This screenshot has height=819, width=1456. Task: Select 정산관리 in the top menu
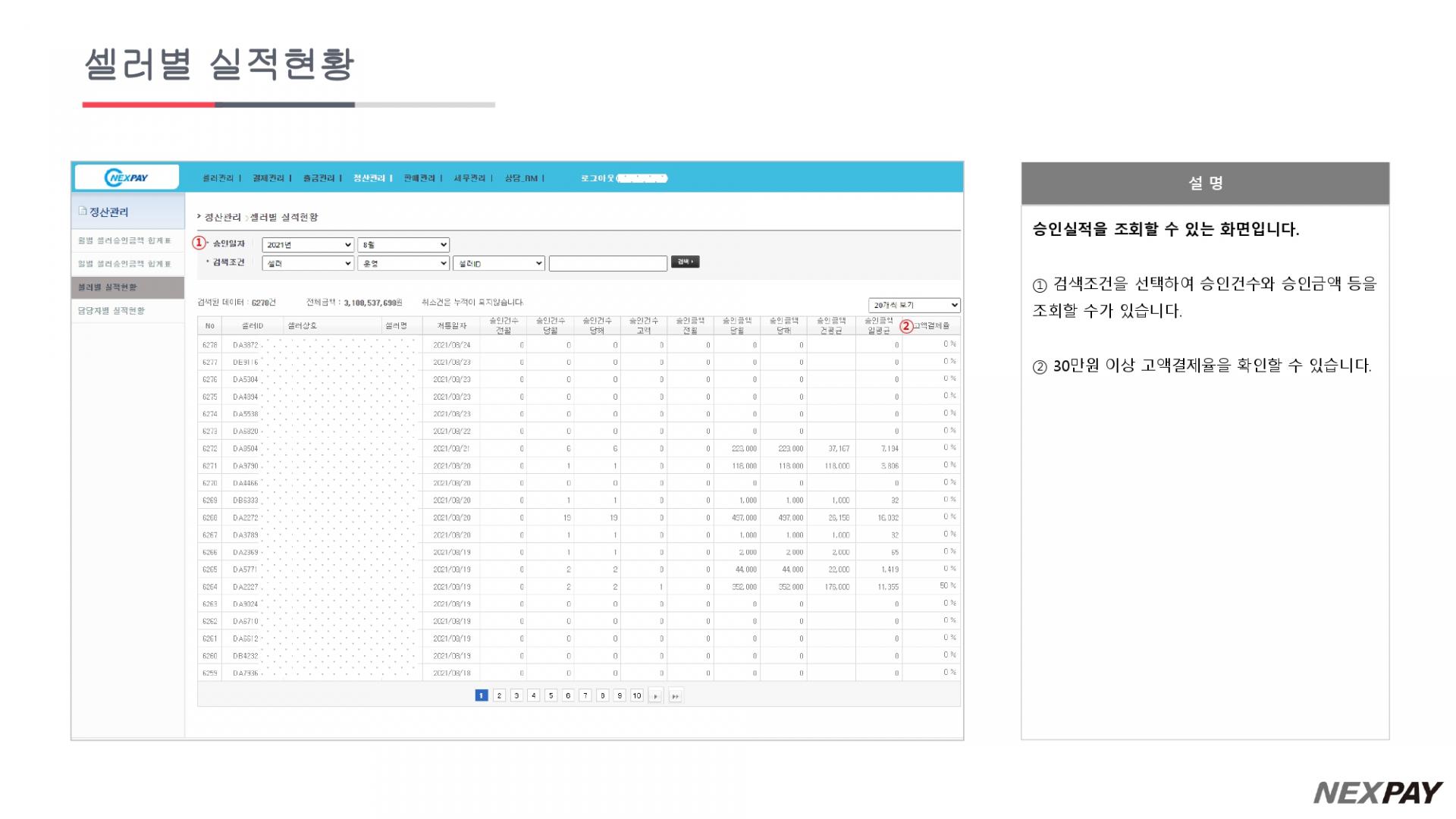click(369, 178)
